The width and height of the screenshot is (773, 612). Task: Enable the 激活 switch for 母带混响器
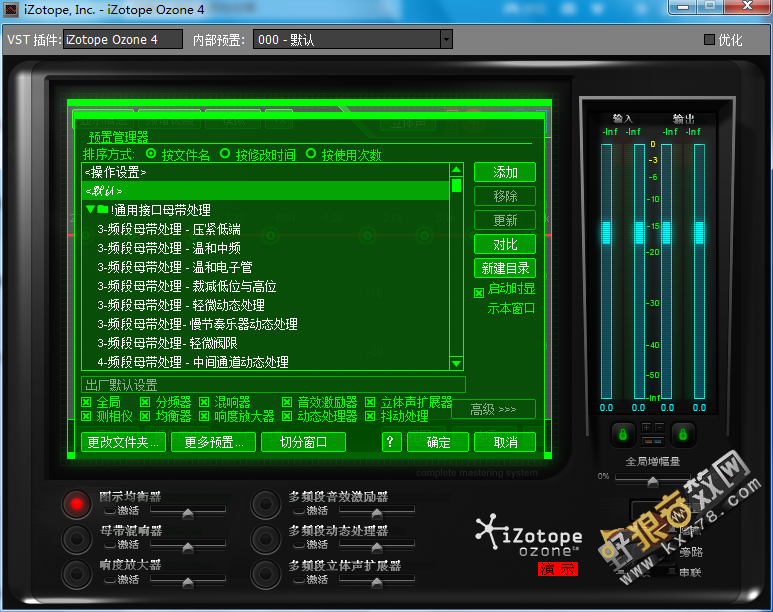coord(110,545)
